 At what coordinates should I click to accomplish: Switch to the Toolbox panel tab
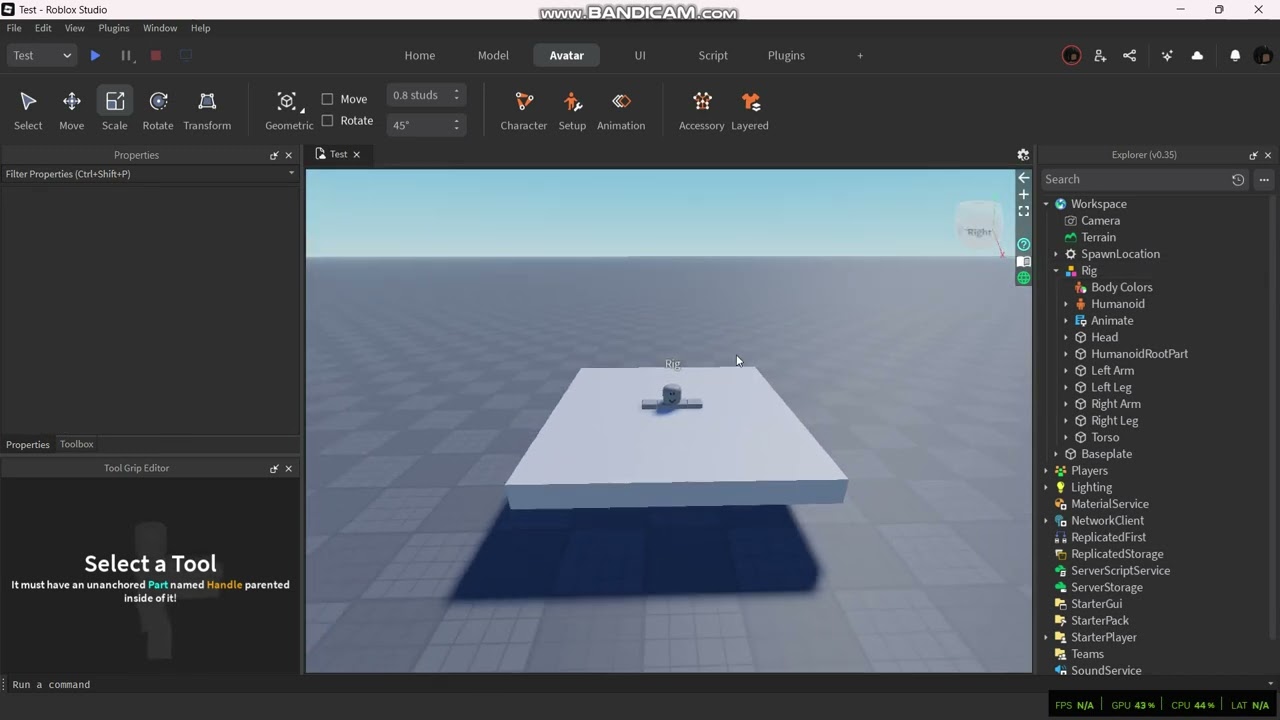click(x=76, y=444)
